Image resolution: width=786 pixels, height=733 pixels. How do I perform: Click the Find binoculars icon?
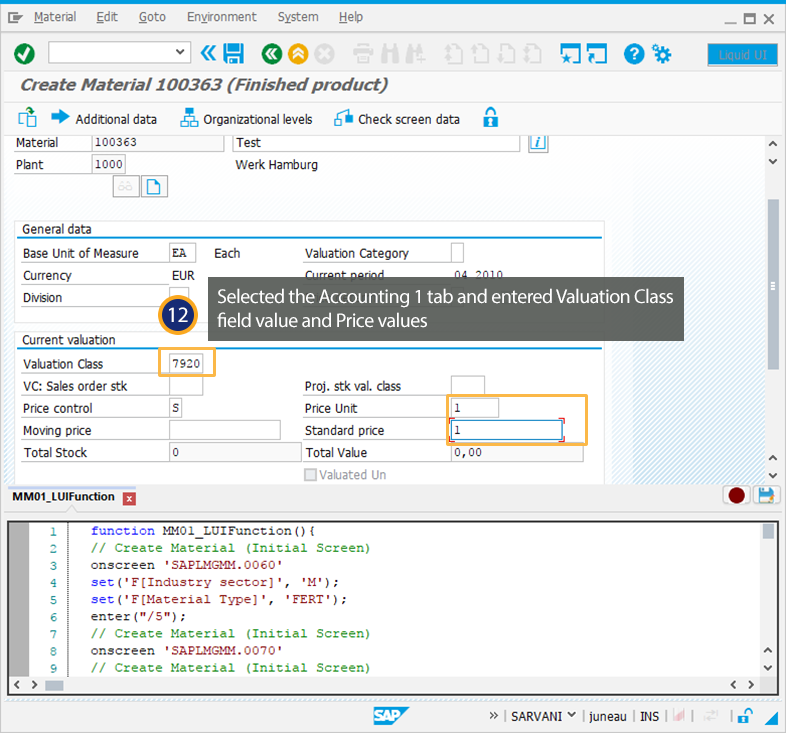[x=389, y=54]
